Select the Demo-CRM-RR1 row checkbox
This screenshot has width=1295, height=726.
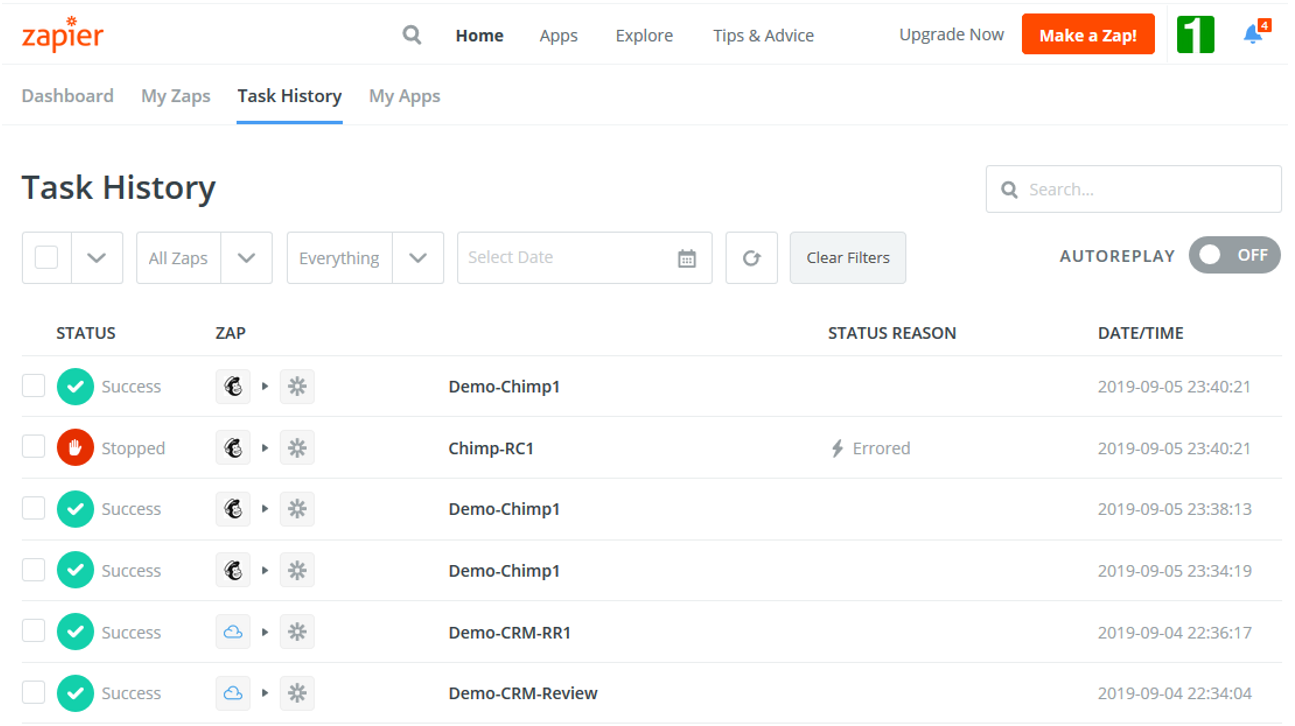point(34,631)
